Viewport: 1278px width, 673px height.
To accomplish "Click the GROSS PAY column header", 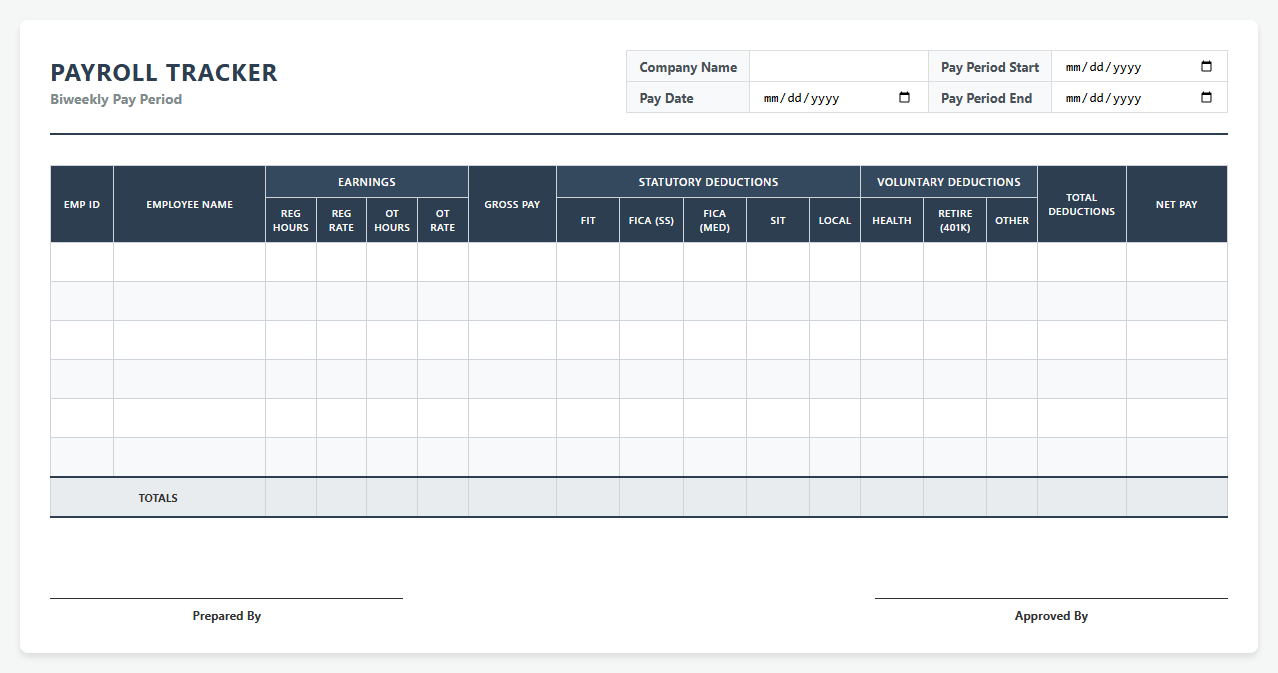I will 512,204.
